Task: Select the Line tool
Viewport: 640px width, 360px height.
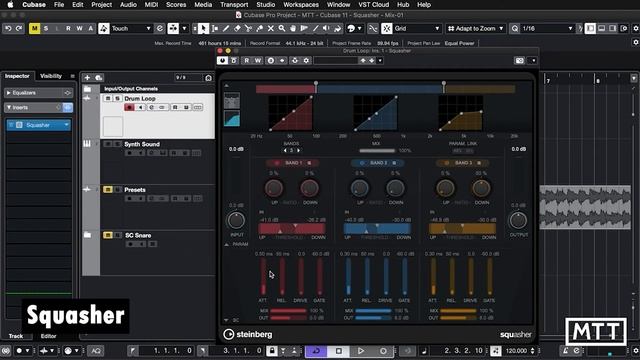Action: (x=315, y=29)
